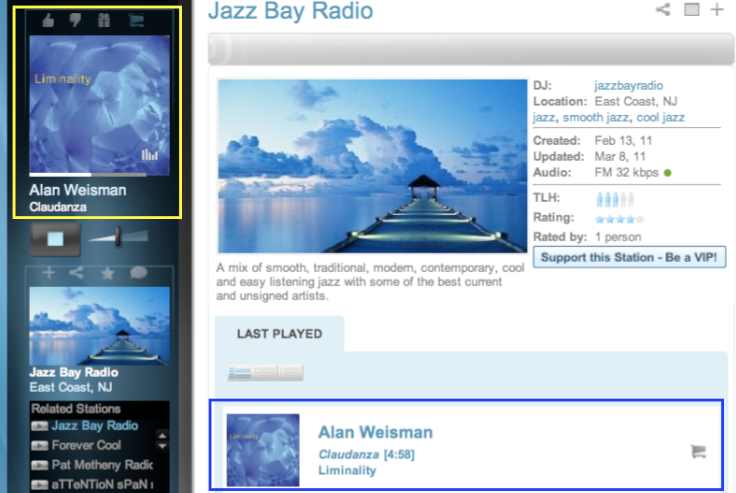Image resolution: width=736 pixels, height=493 pixels.
Task: Buy Liminality via cart icon in list
Action: click(x=698, y=452)
